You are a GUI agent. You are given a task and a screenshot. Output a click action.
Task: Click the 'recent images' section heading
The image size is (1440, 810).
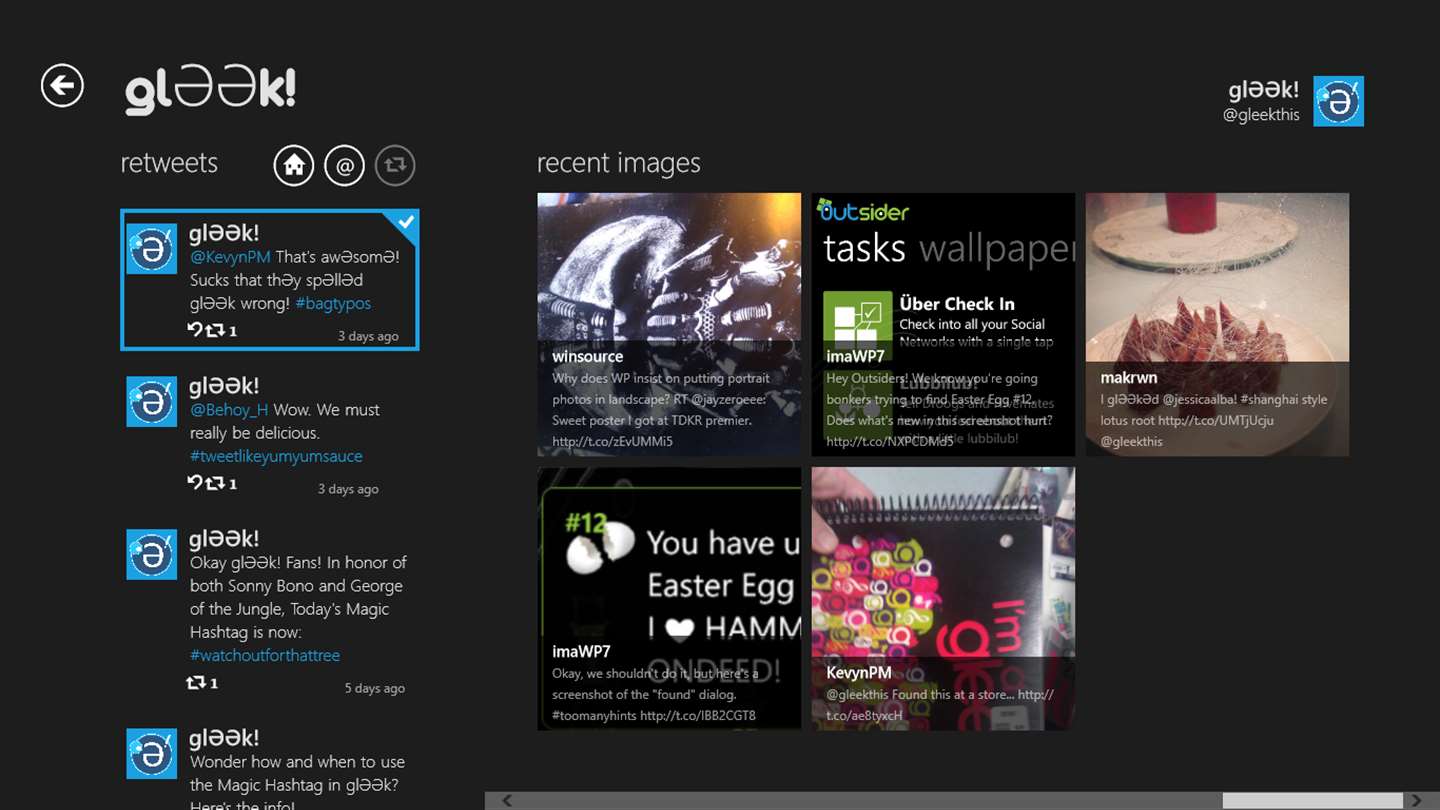coord(619,163)
